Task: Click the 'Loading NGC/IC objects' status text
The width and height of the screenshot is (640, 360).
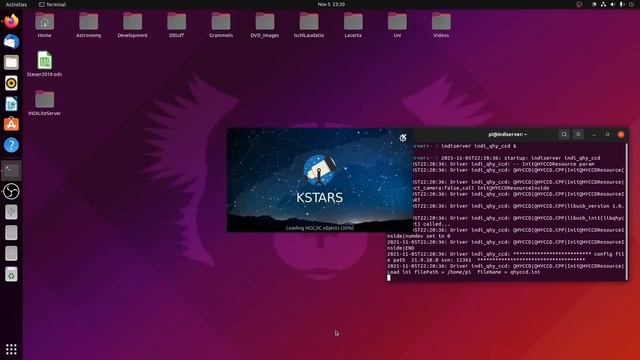Action: [320, 228]
